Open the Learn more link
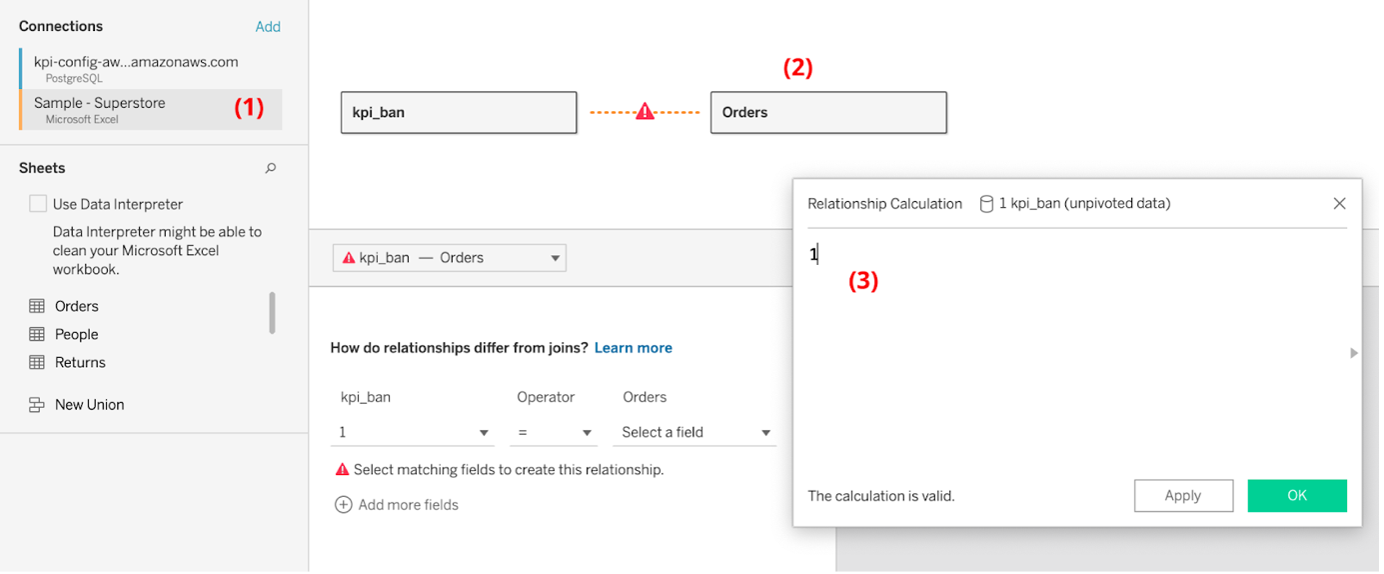This screenshot has width=1384, height=574. click(x=633, y=348)
